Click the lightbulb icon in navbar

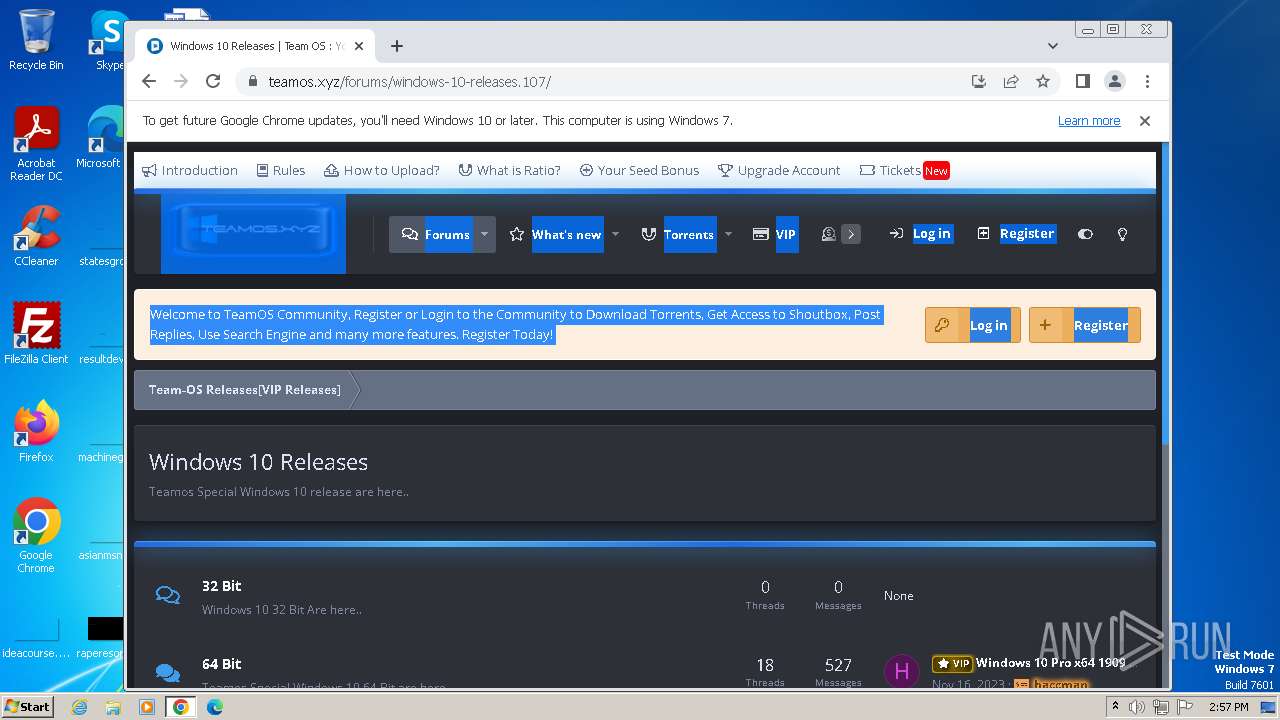(1122, 234)
